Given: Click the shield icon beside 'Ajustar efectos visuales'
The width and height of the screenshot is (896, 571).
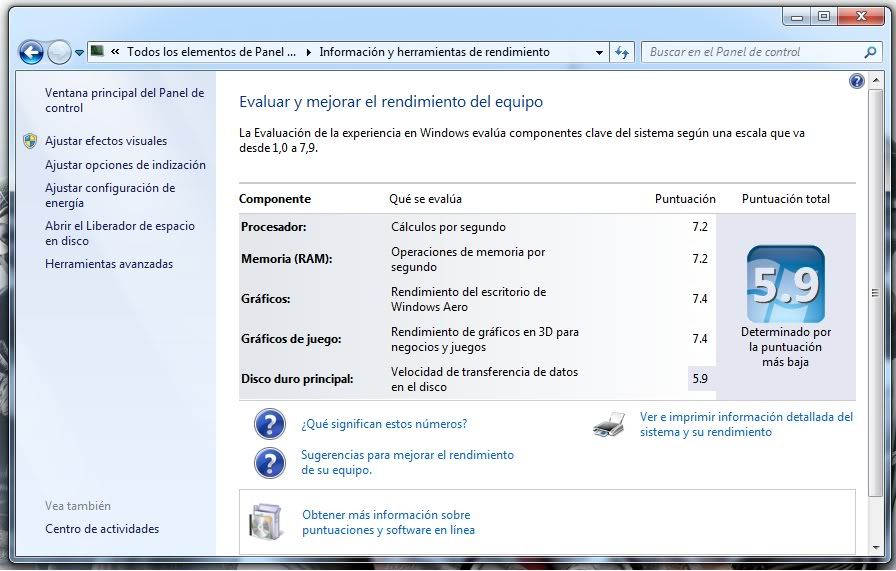Looking at the screenshot, I should 30,141.
